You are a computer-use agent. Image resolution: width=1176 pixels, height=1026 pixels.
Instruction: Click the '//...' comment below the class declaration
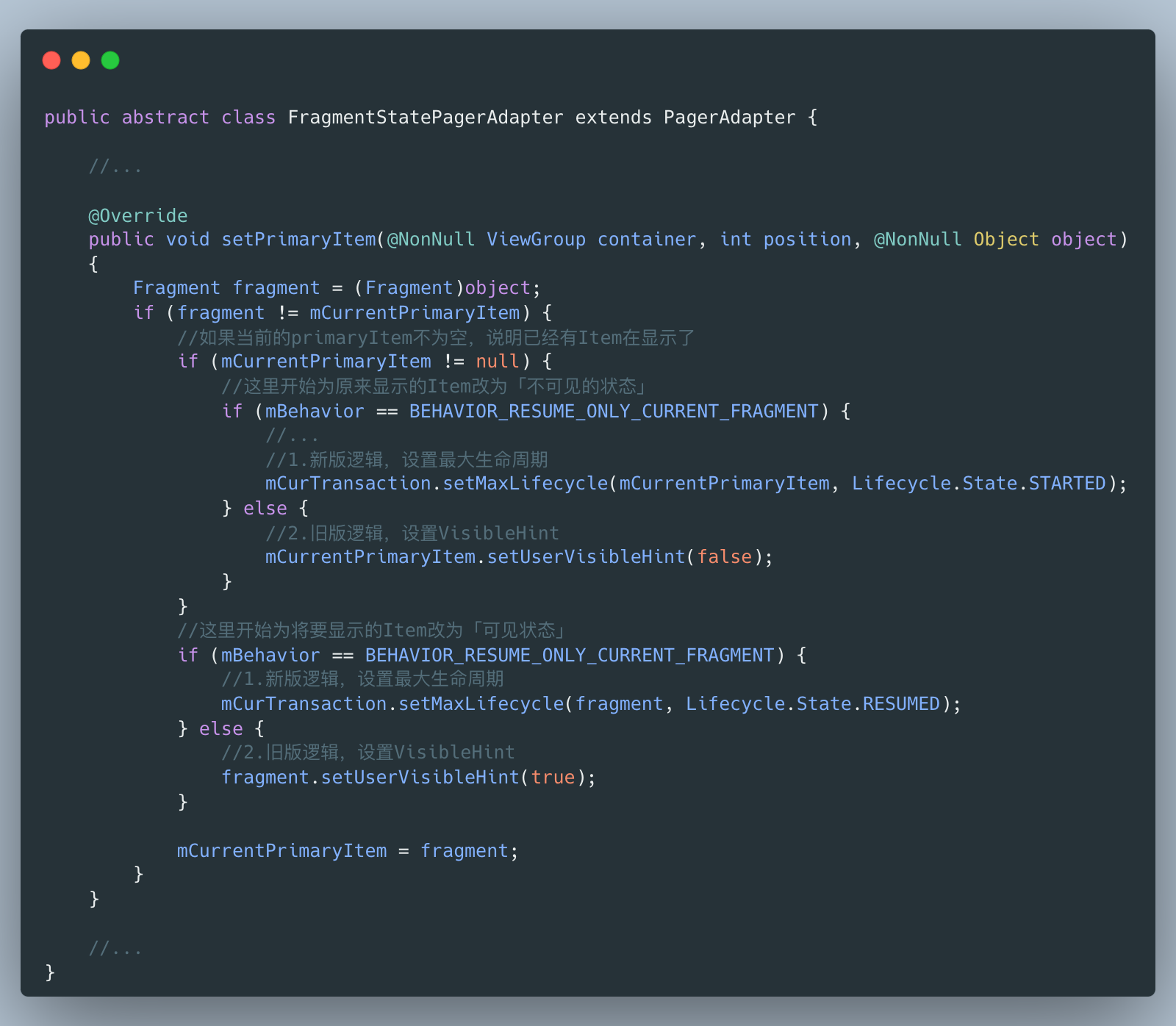[x=115, y=167]
